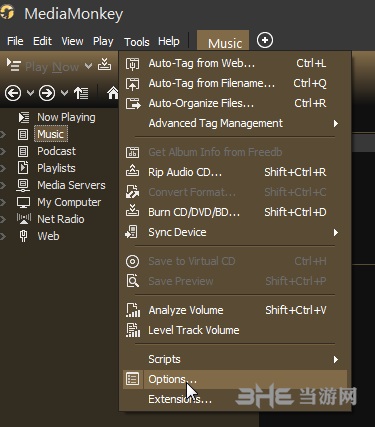The width and height of the screenshot is (375, 427).
Task: Open Extensions from the Tools menu
Action: coord(235,399)
